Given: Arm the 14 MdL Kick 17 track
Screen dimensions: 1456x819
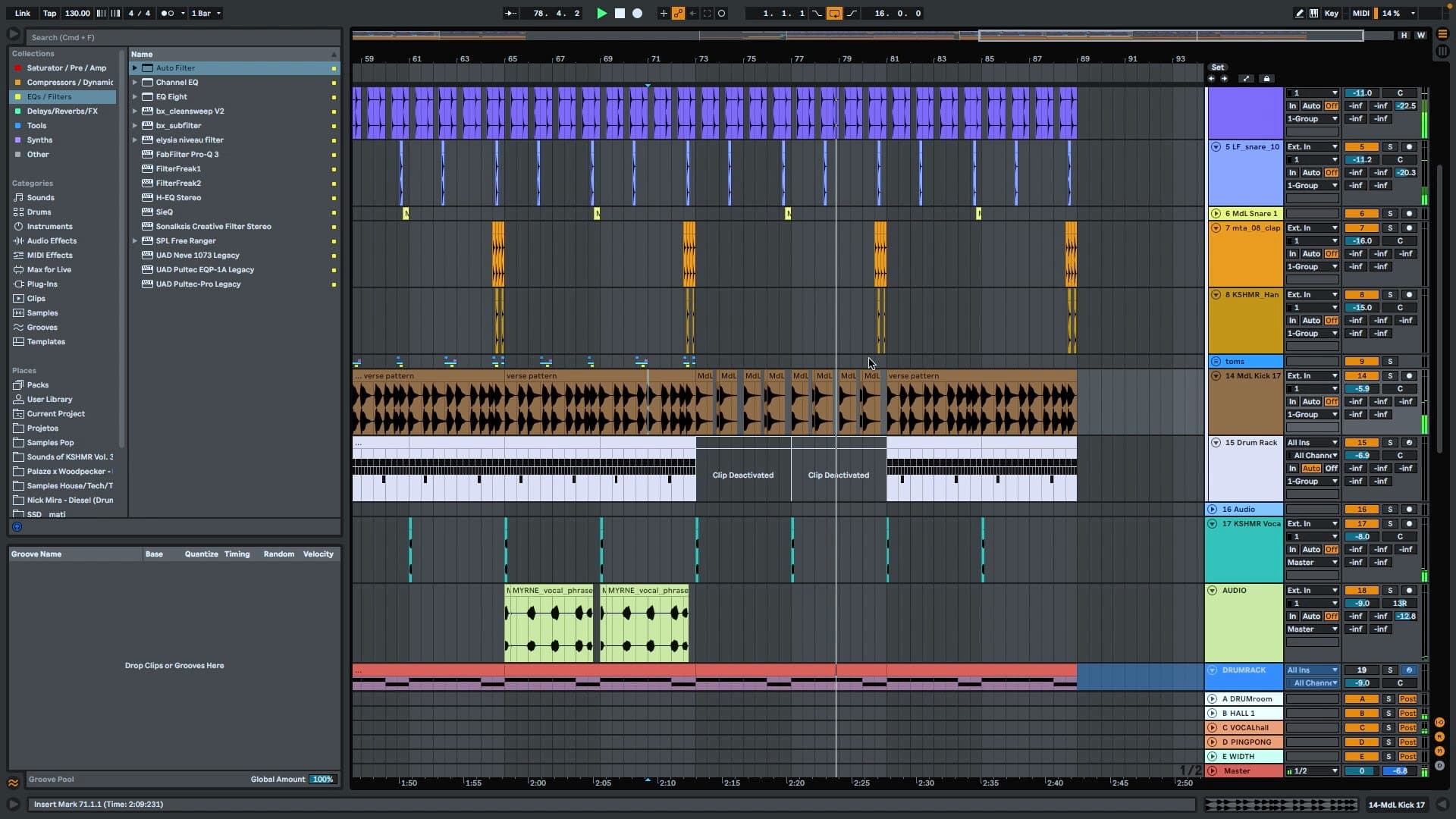Looking at the screenshot, I should coord(1409,376).
